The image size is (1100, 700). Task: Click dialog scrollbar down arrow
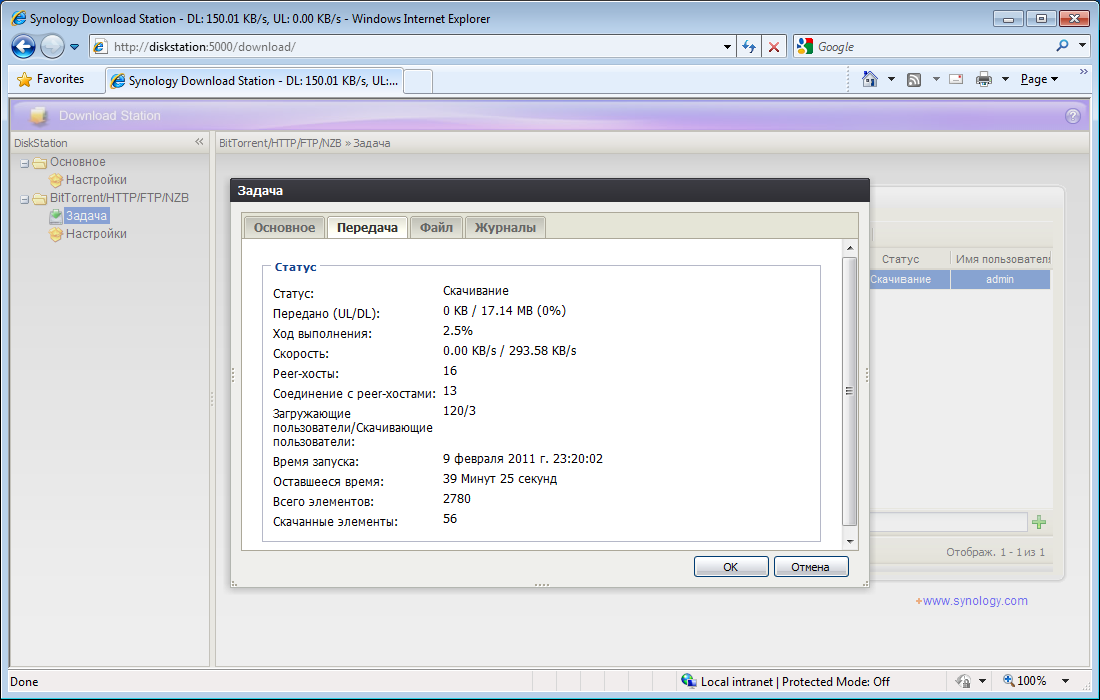(850, 541)
